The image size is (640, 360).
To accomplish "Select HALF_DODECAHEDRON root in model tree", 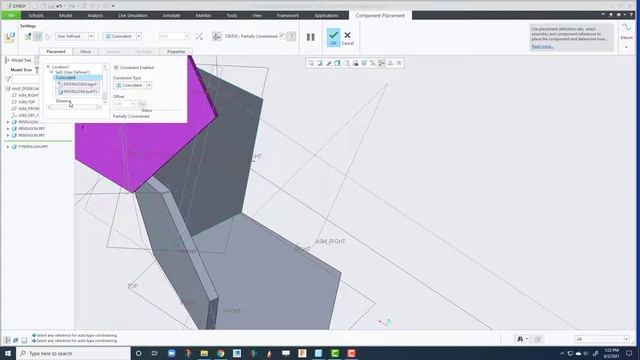I will (22, 89).
